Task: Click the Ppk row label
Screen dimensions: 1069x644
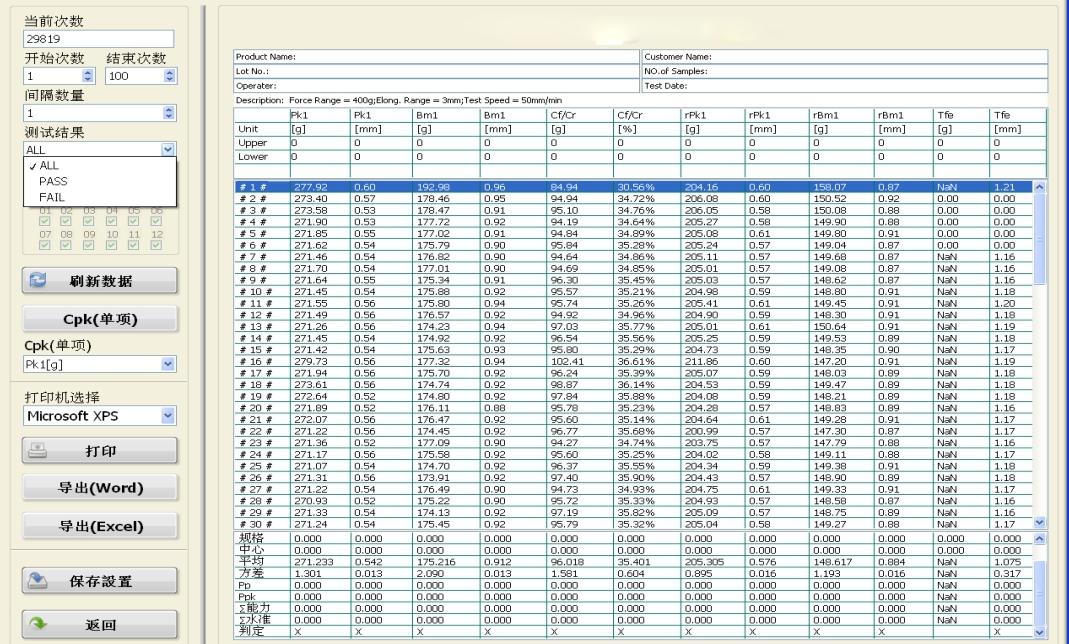Action: (x=247, y=597)
